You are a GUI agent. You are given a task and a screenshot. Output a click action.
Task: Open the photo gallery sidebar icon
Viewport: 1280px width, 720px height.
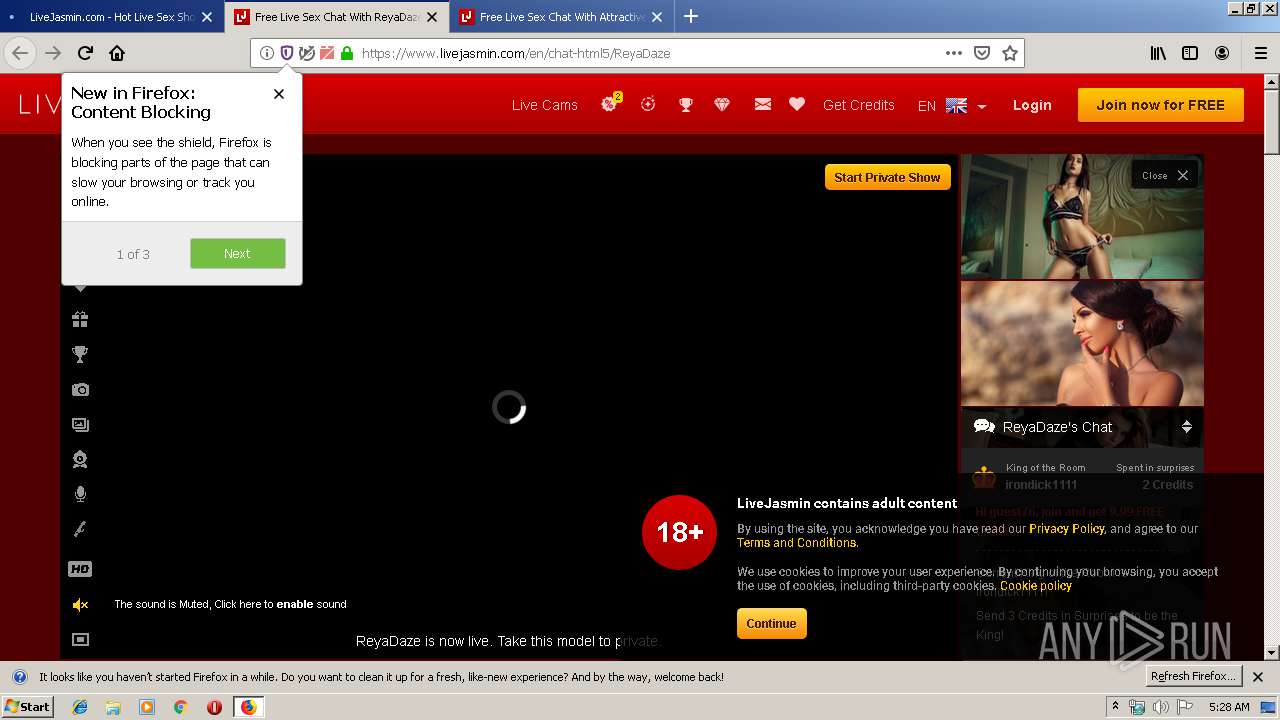[x=80, y=425]
